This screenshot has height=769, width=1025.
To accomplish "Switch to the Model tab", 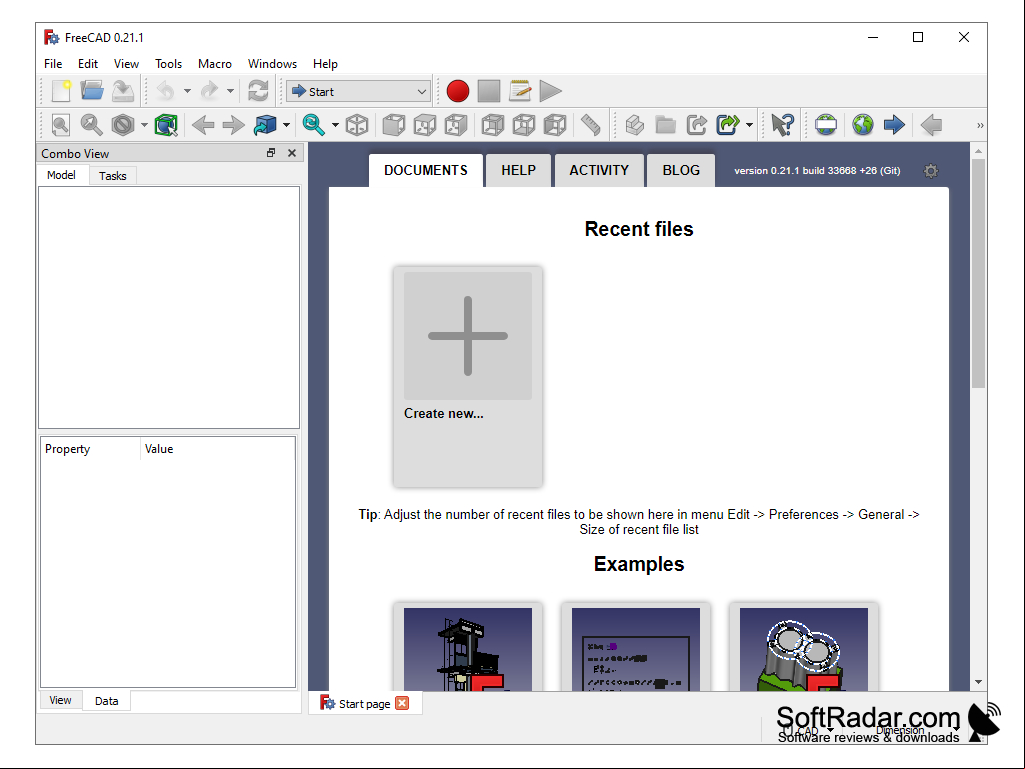I will pyautogui.click(x=61, y=175).
